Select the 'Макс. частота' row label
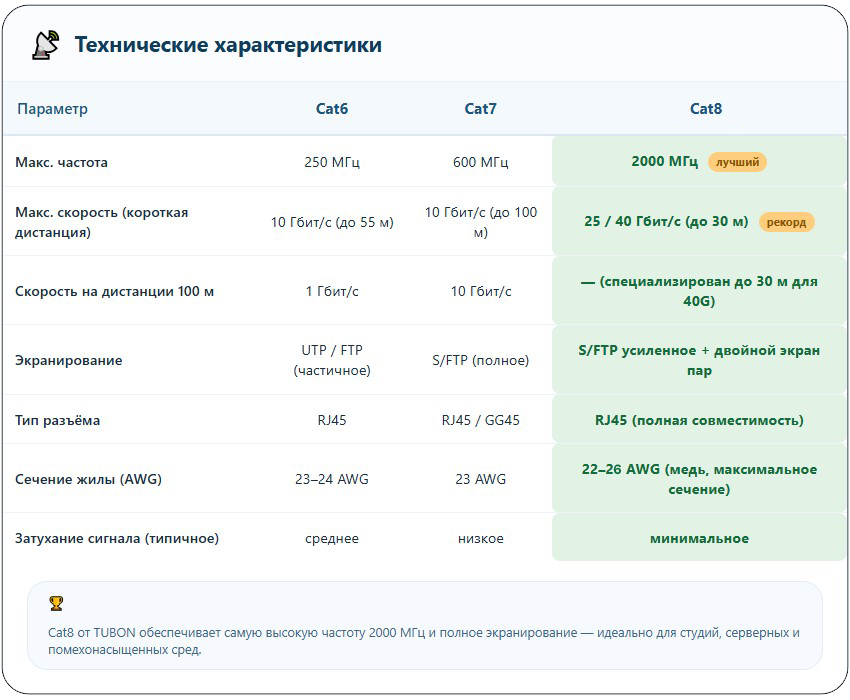This screenshot has height=700, width=850. click(x=61, y=162)
